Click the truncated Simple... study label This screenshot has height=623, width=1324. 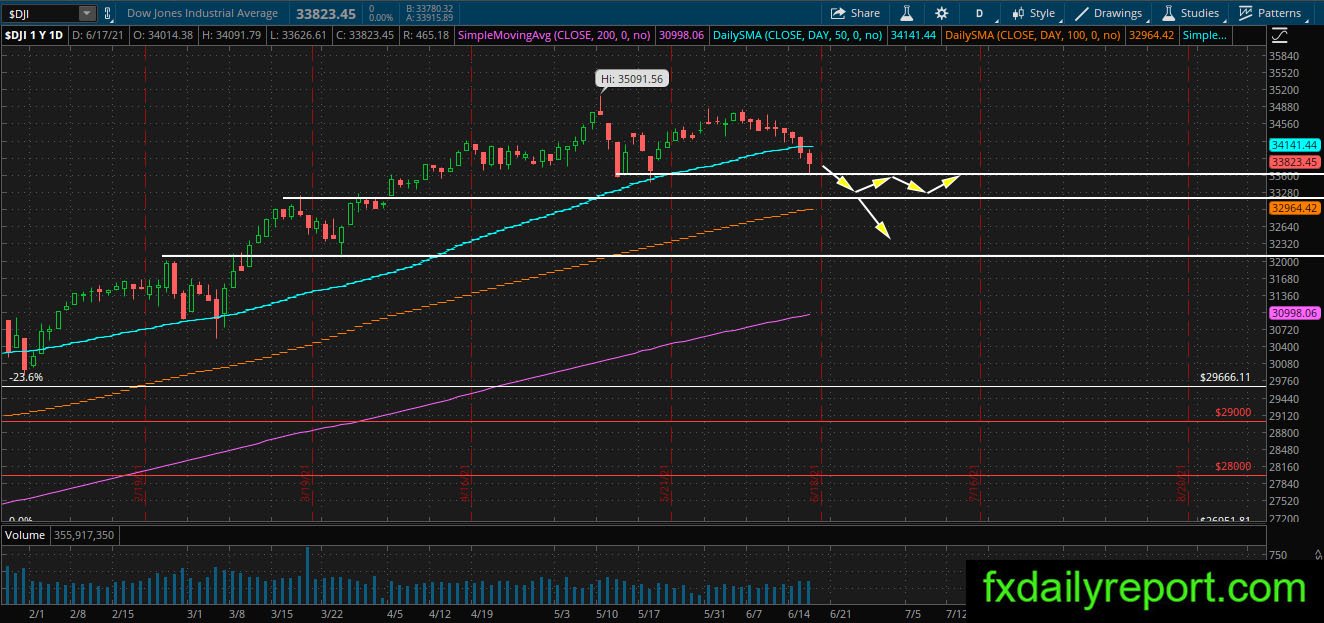tap(1203, 35)
